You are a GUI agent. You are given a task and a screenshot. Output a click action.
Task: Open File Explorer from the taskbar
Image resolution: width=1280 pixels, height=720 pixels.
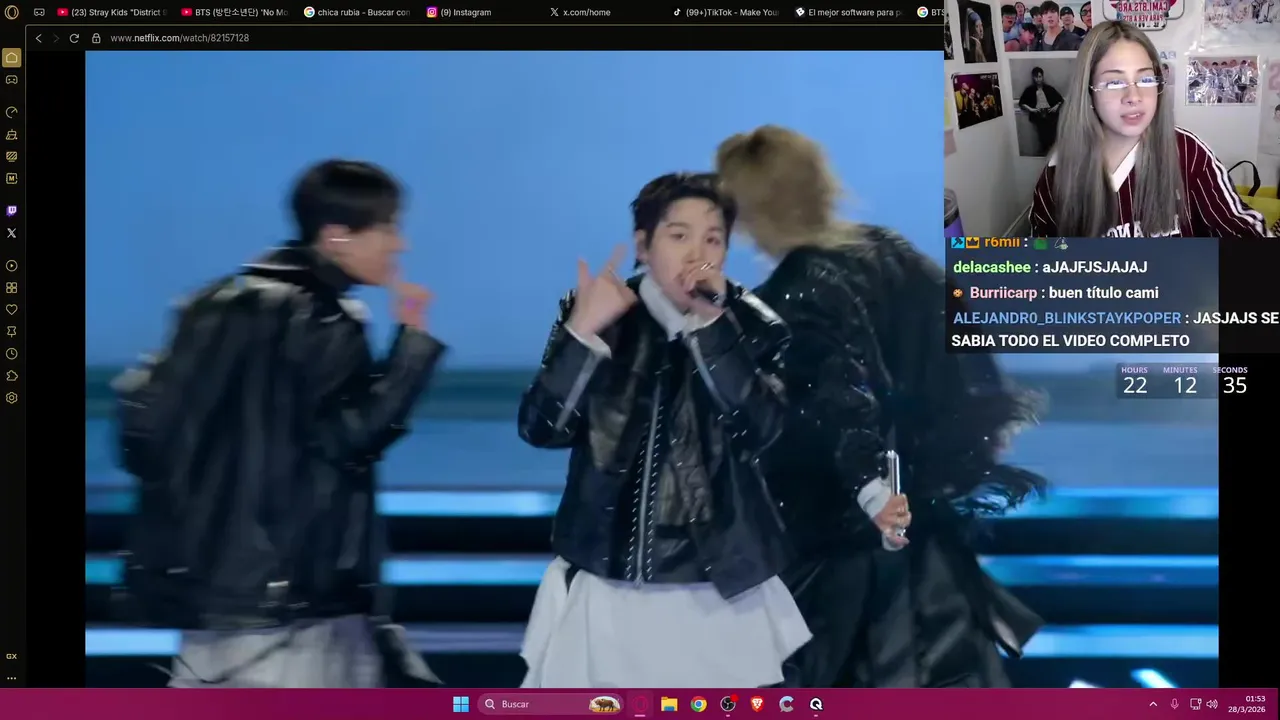coord(669,704)
